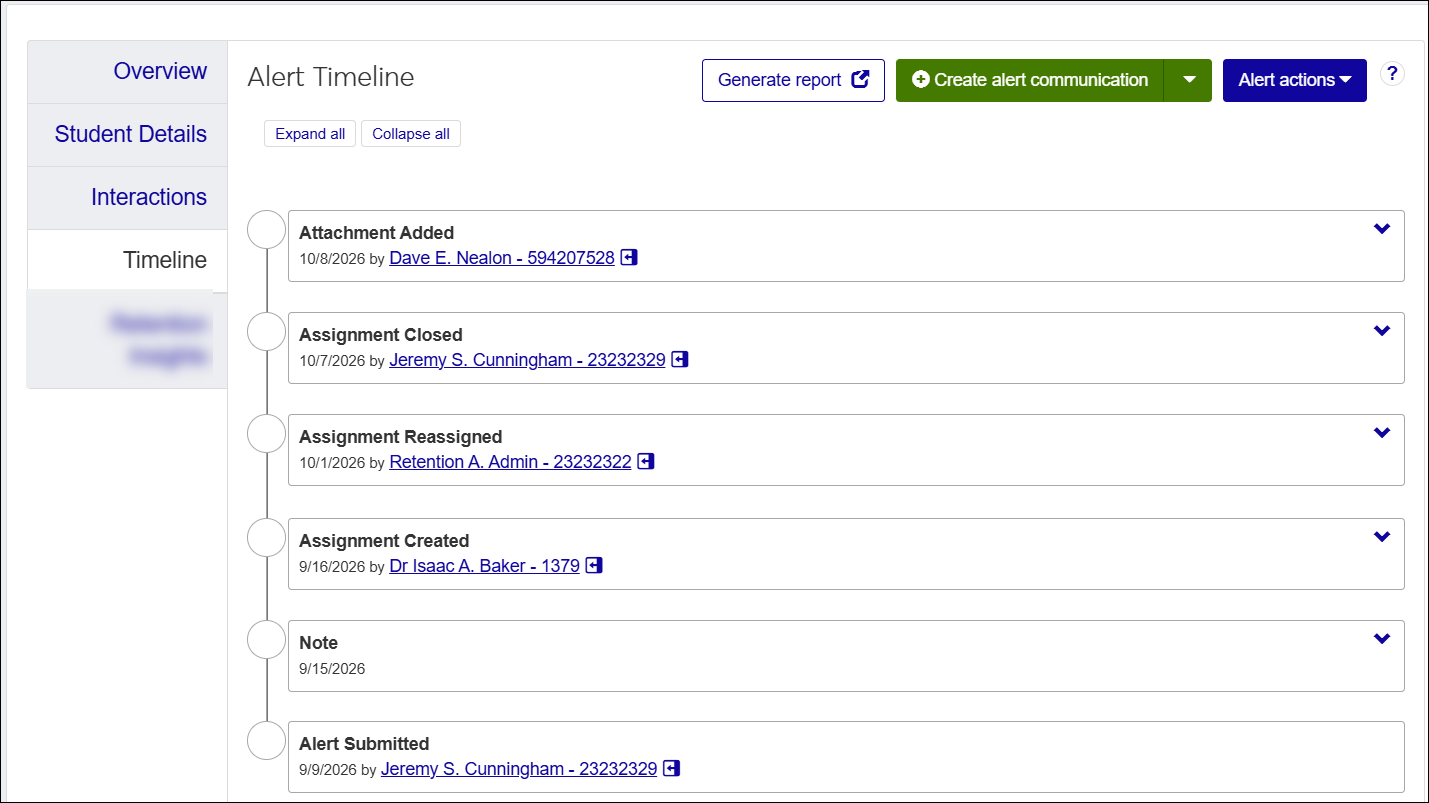Click icon beside Dave E. Nealon link

click(x=629, y=258)
